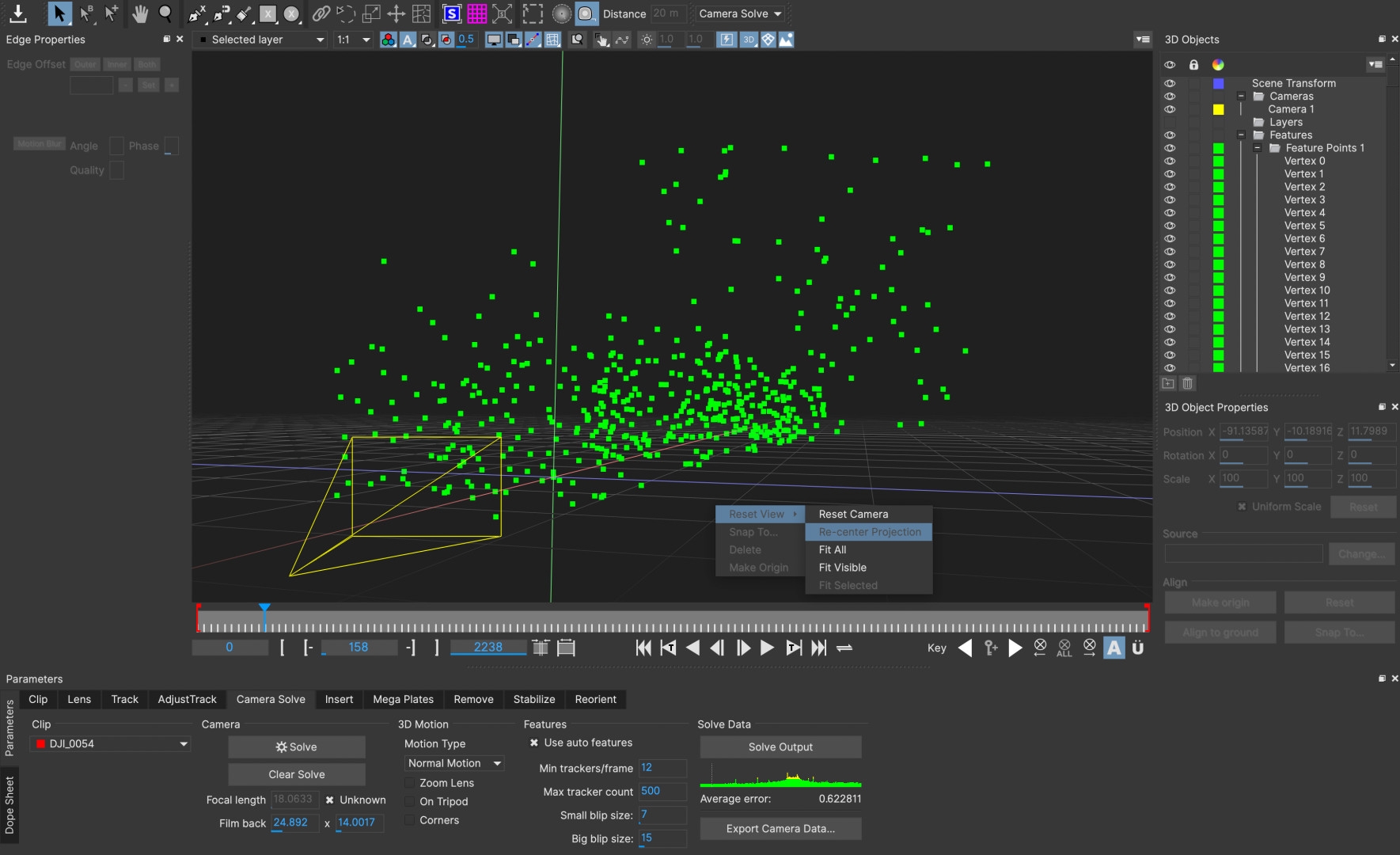Click the Max tracker count field

662,791
